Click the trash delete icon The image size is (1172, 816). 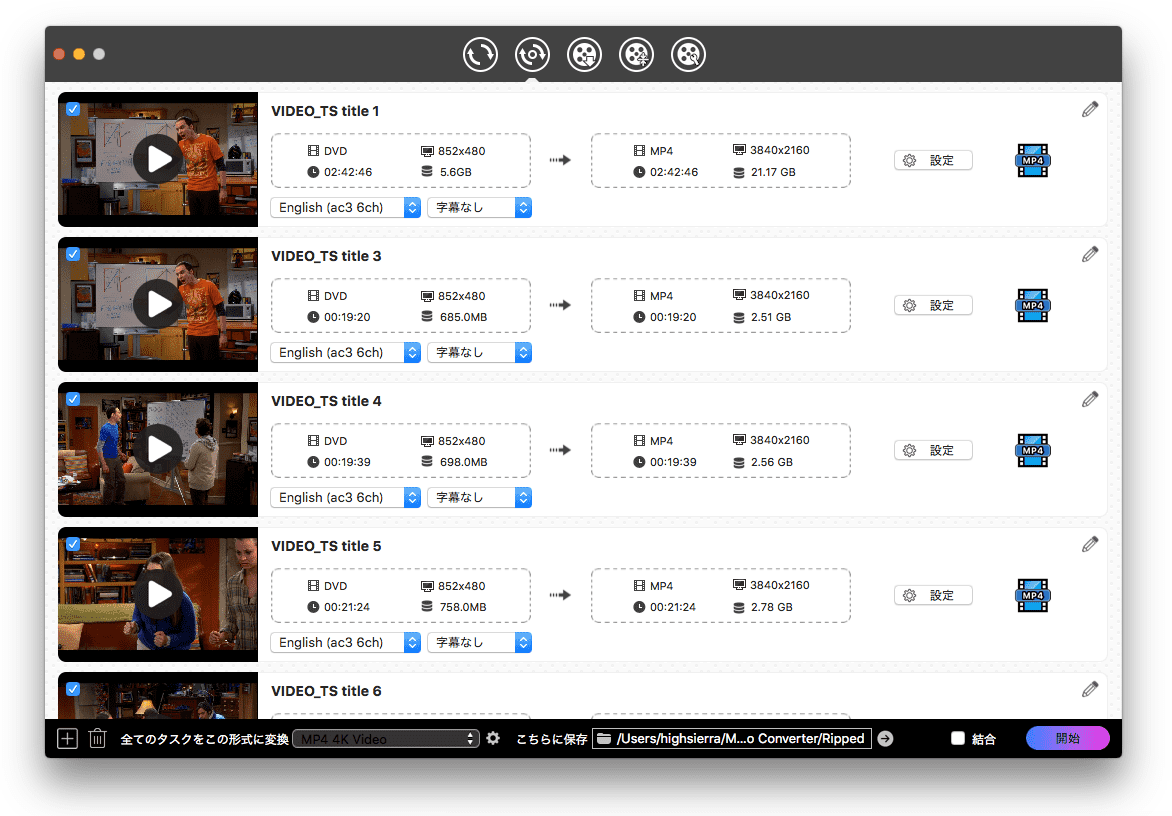(97, 739)
